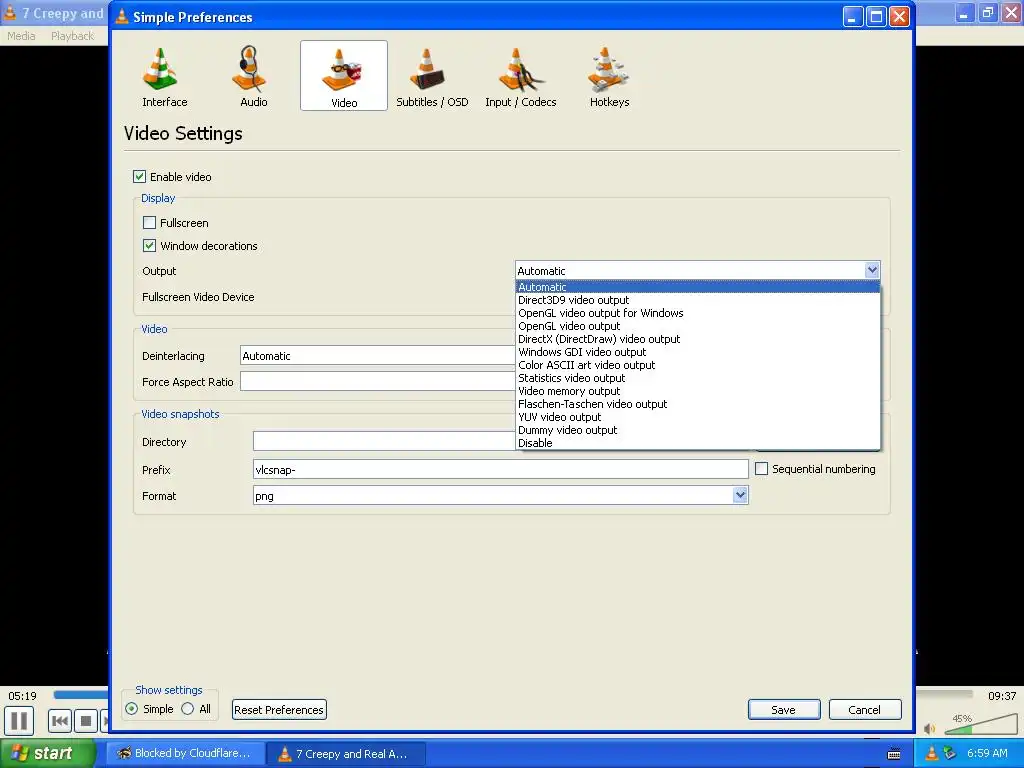This screenshot has width=1024, height=768.
Task: Choose OpenGL video output for Windows
Action: 697,313
